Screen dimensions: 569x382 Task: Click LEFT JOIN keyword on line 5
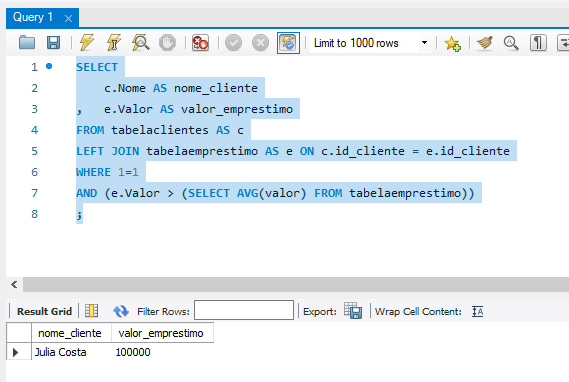107,151
